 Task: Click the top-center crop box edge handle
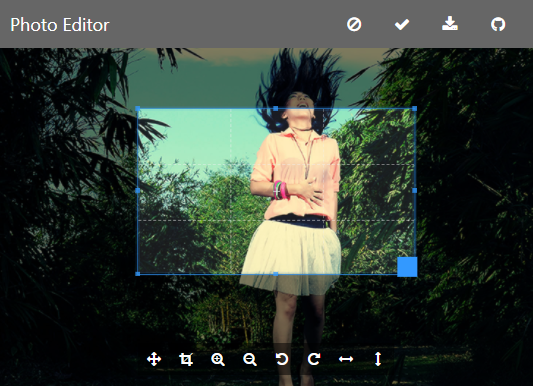click(276, 109)
